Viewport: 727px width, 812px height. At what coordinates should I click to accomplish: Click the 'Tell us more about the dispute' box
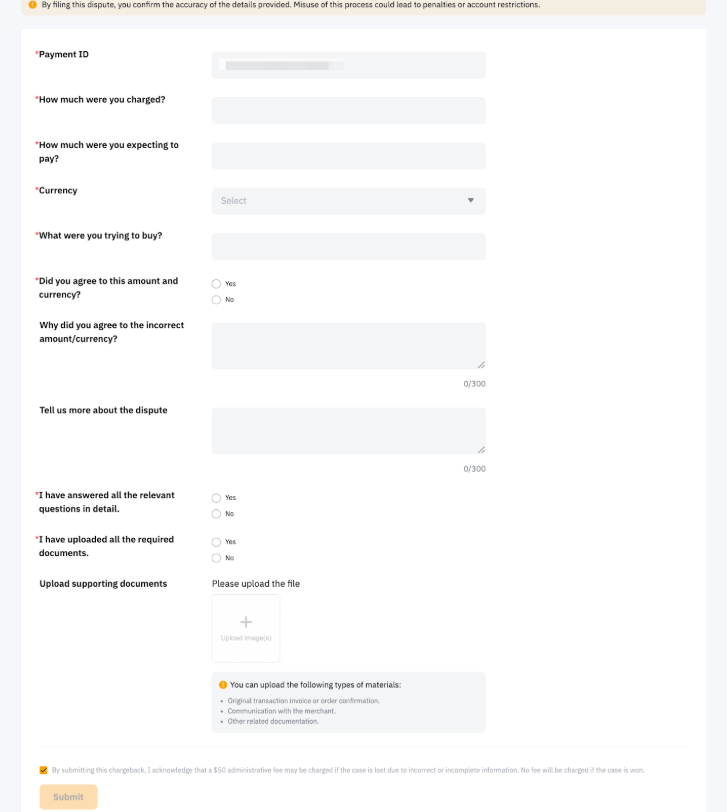[x=348, y=431]
